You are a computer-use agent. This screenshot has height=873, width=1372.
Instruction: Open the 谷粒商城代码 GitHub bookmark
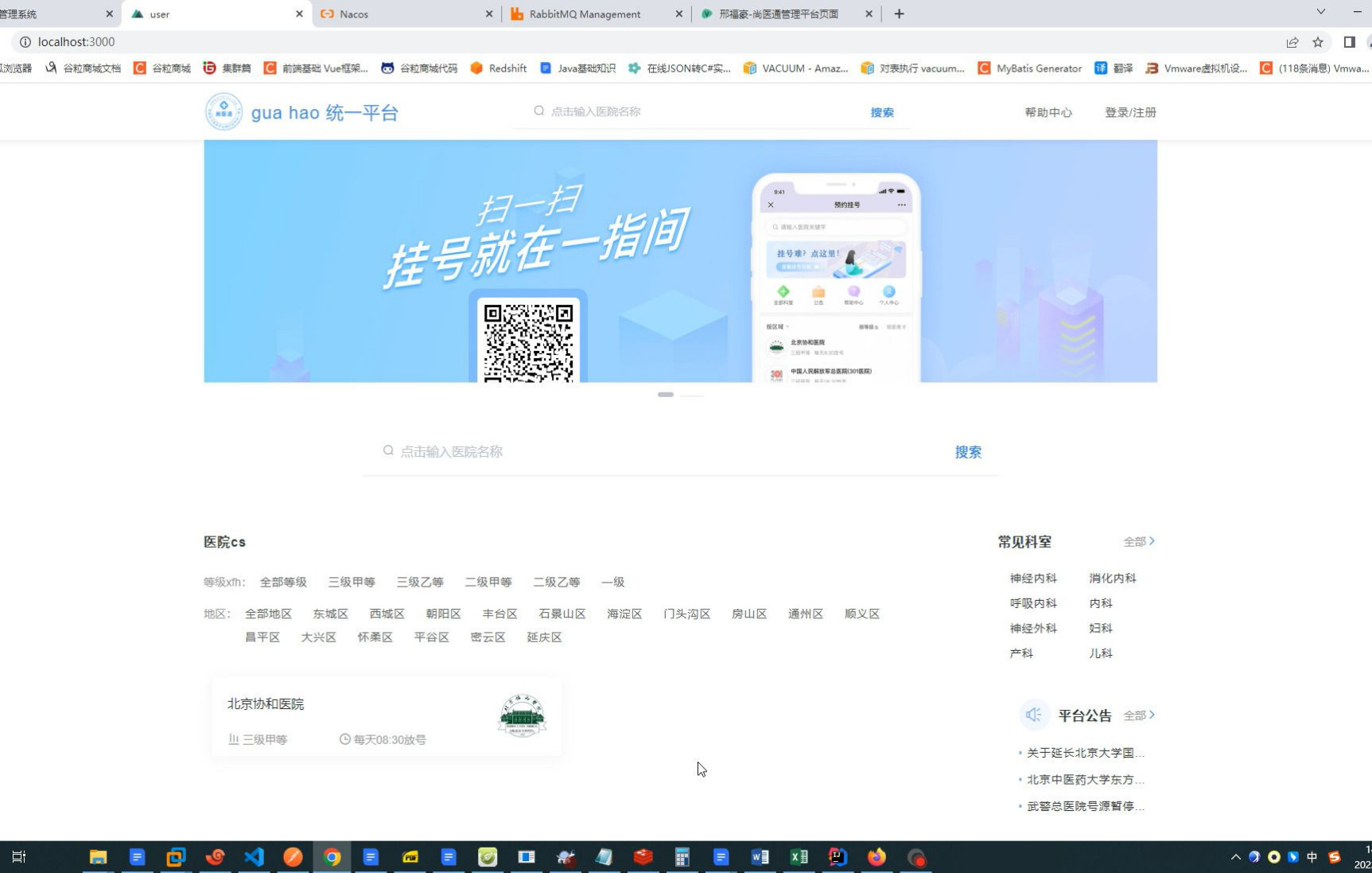419,68
